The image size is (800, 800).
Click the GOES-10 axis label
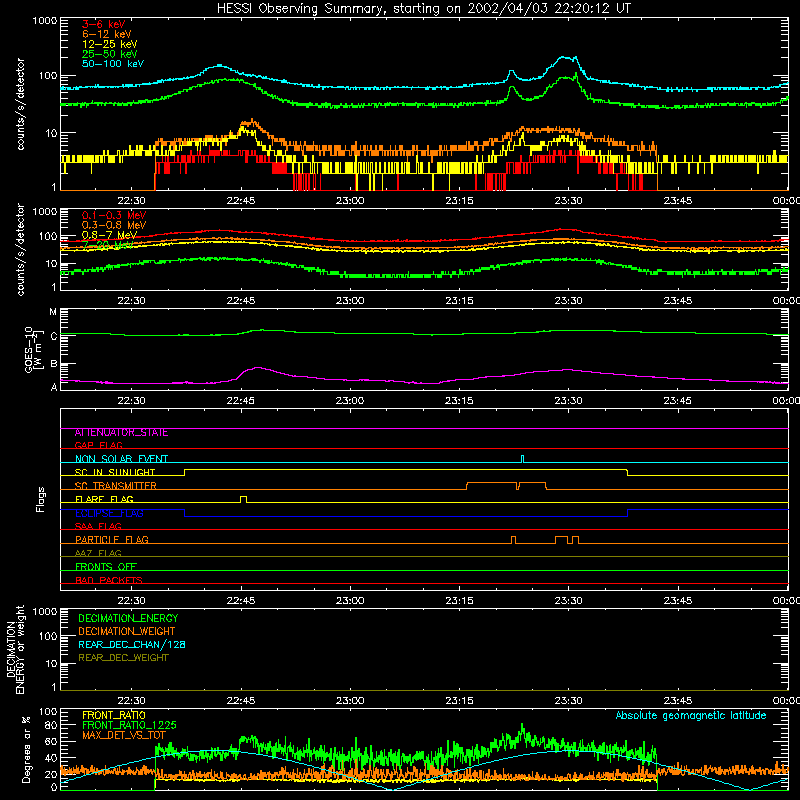32,349
